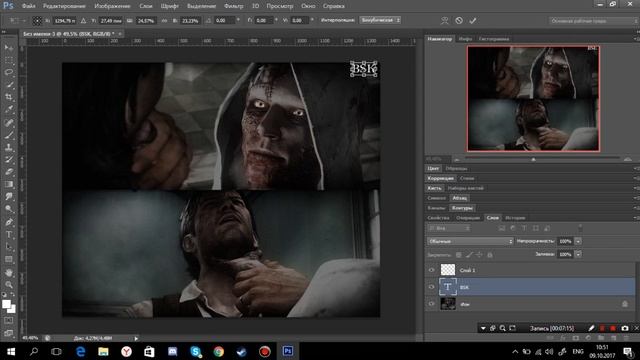
Task: Click the zoom-out mountain icon in Navigator
Action: (x=457, y=159)
